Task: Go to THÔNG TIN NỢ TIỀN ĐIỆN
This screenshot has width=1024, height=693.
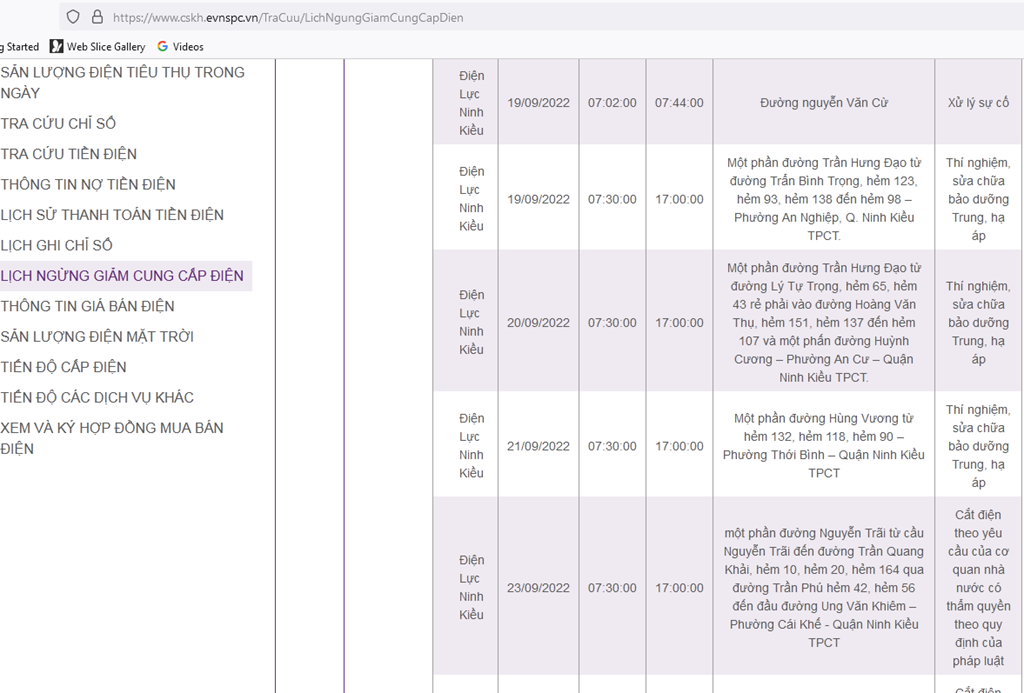Action: point(88,184)
